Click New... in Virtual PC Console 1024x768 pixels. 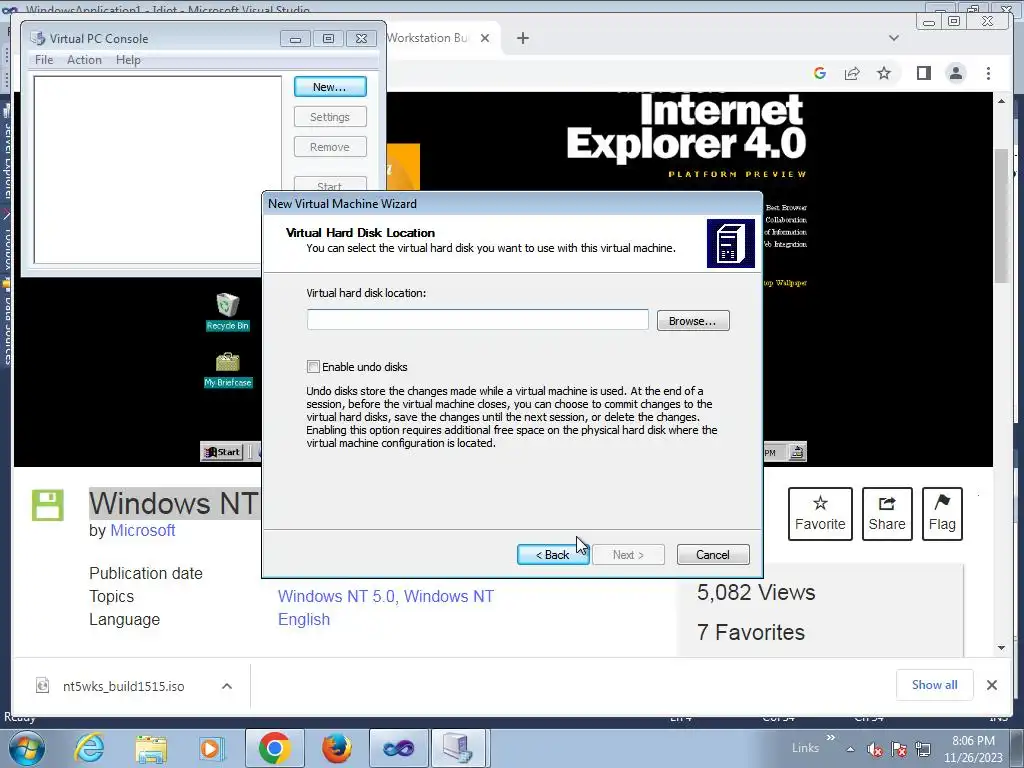[x=330, y=87]
